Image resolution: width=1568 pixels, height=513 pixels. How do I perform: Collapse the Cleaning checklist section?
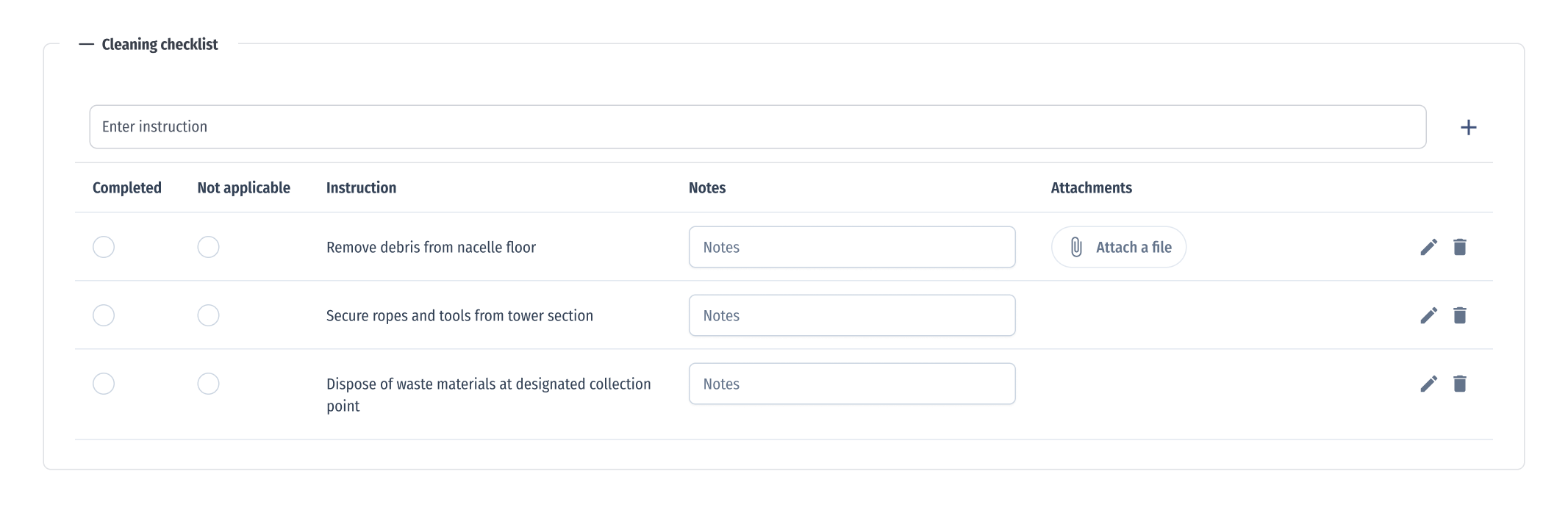[x=87, y=45]
